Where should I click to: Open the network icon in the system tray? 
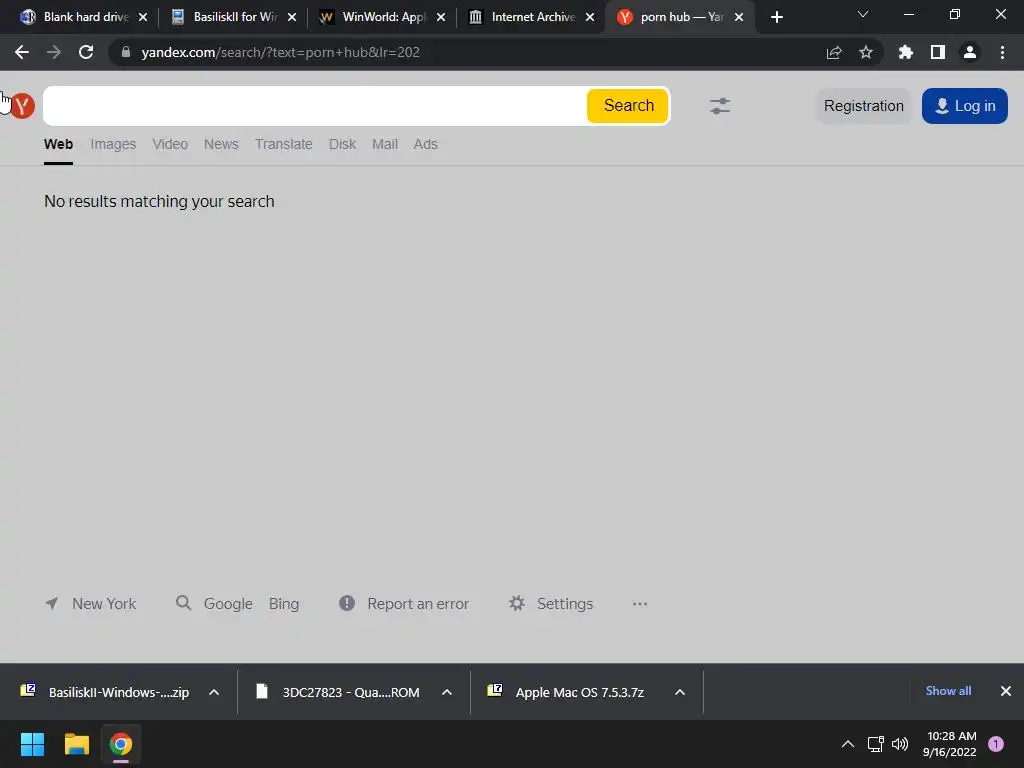tap(875, 744)
